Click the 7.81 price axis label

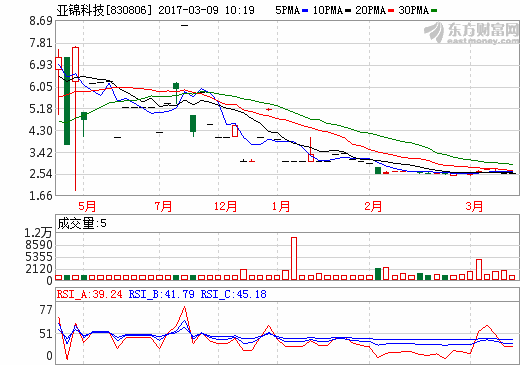(x=41, y=43)
